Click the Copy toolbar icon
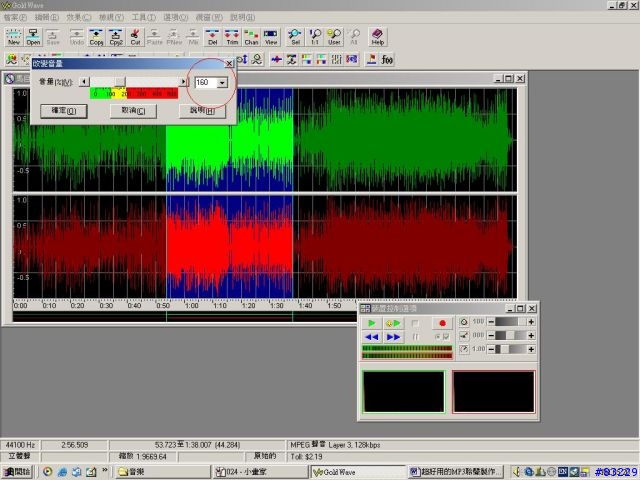Image resolution: width=640 pixels, height=480 pixels. (x=96, y=37)
